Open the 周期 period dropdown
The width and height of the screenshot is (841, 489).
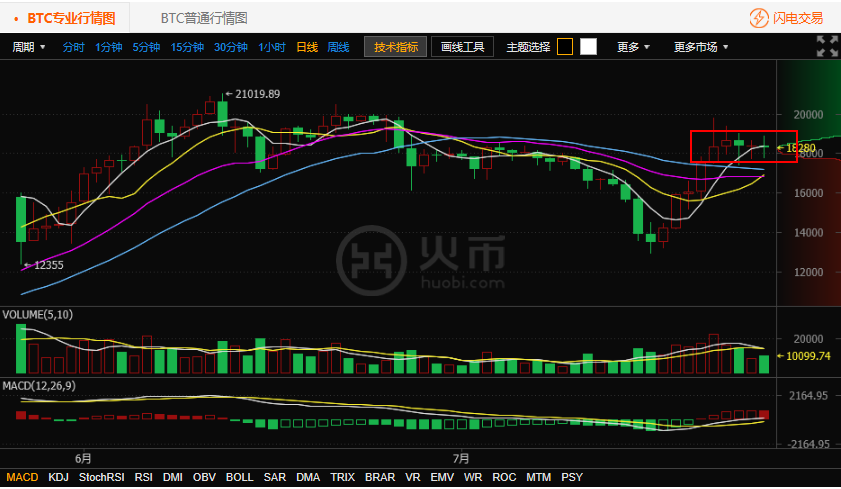tap(28, 47)
